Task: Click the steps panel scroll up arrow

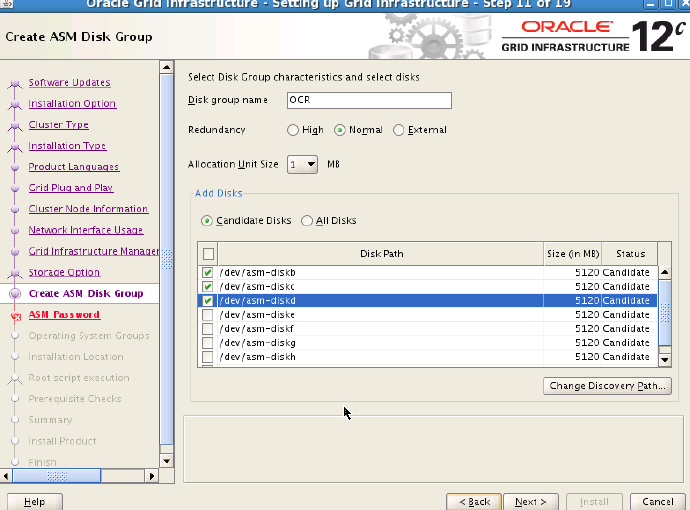Action: pos(166,67)
